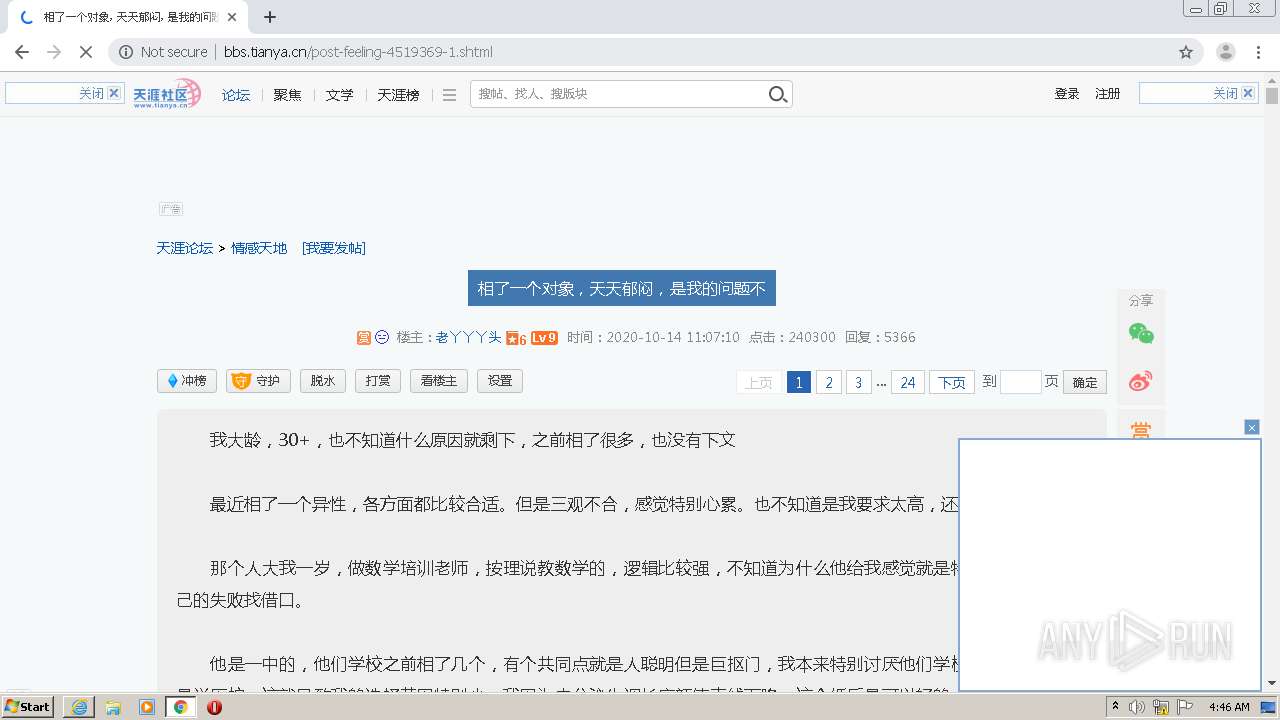View site information for Not secure
1280x720 pixels.
164,52
